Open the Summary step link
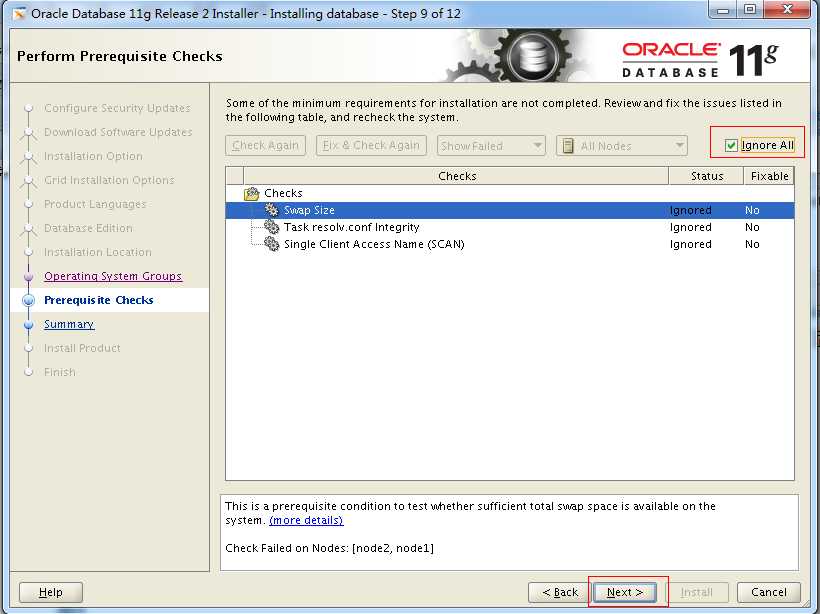This screenshot has width=820, height=614. tap(69, 324)
